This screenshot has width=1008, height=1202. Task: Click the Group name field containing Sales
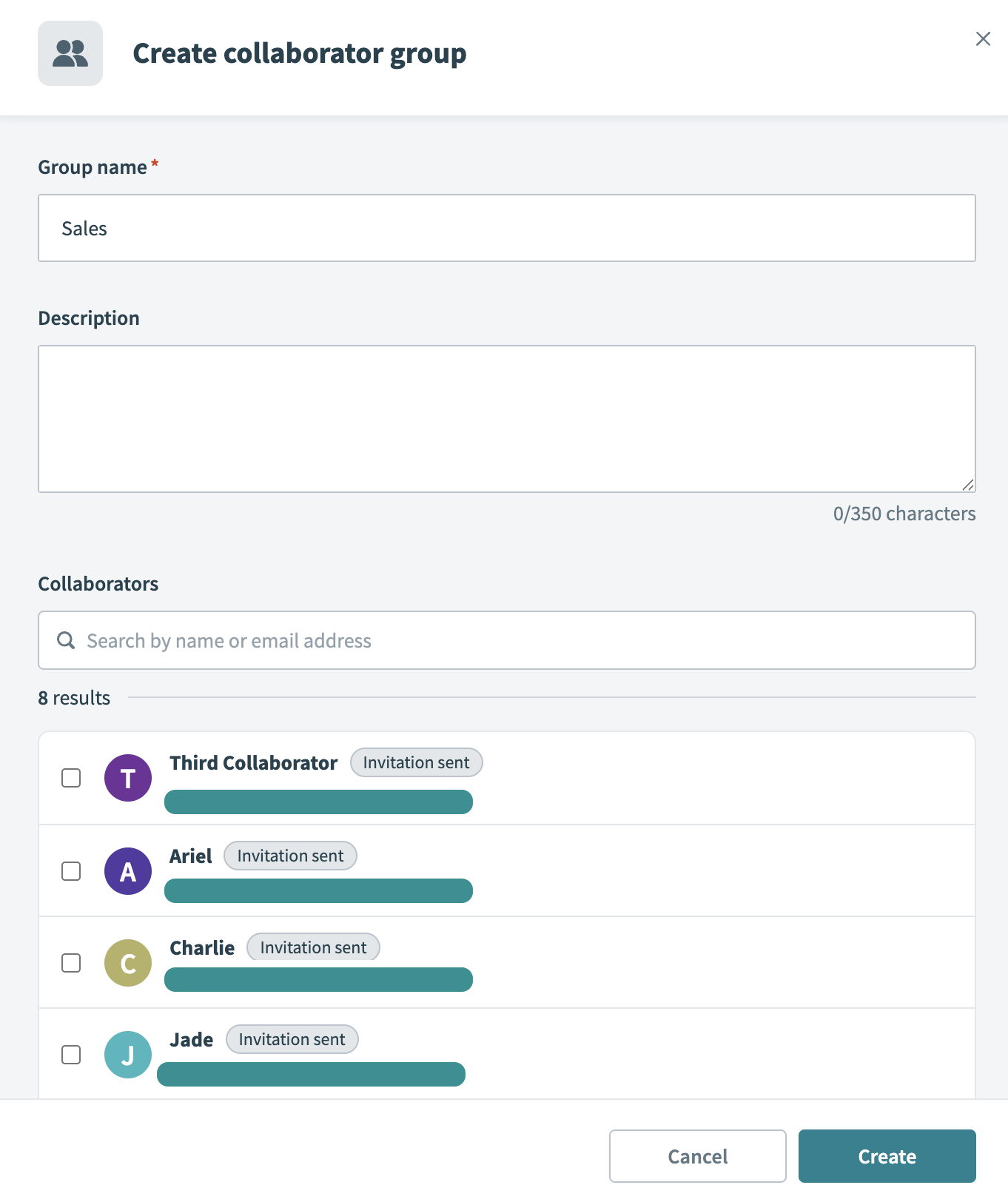click(507, 228)
